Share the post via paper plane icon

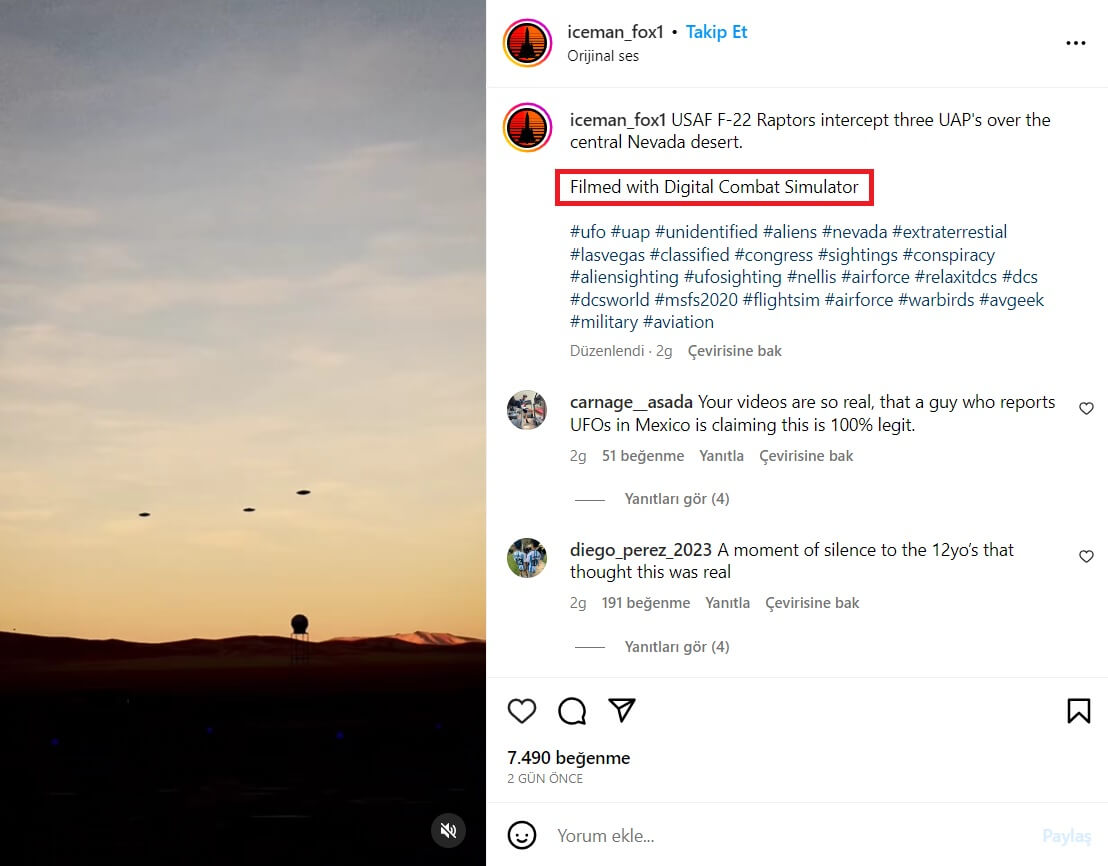coord(622,711)
